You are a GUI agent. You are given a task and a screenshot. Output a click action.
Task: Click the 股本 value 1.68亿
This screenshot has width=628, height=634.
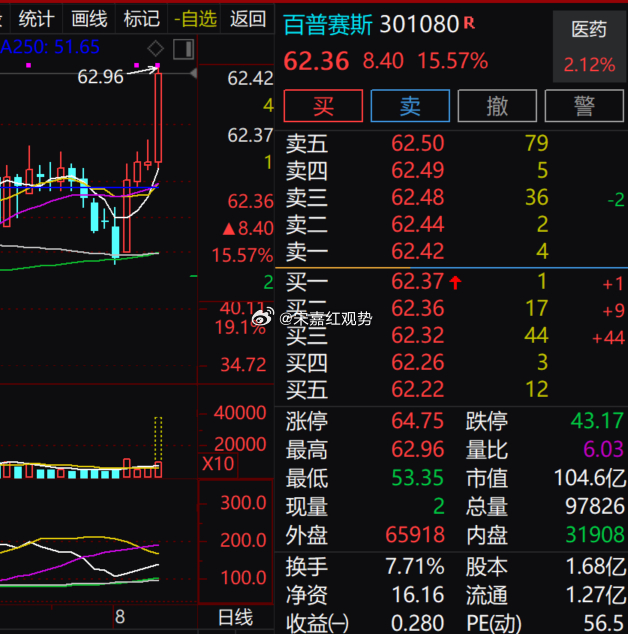pos(595,566)
